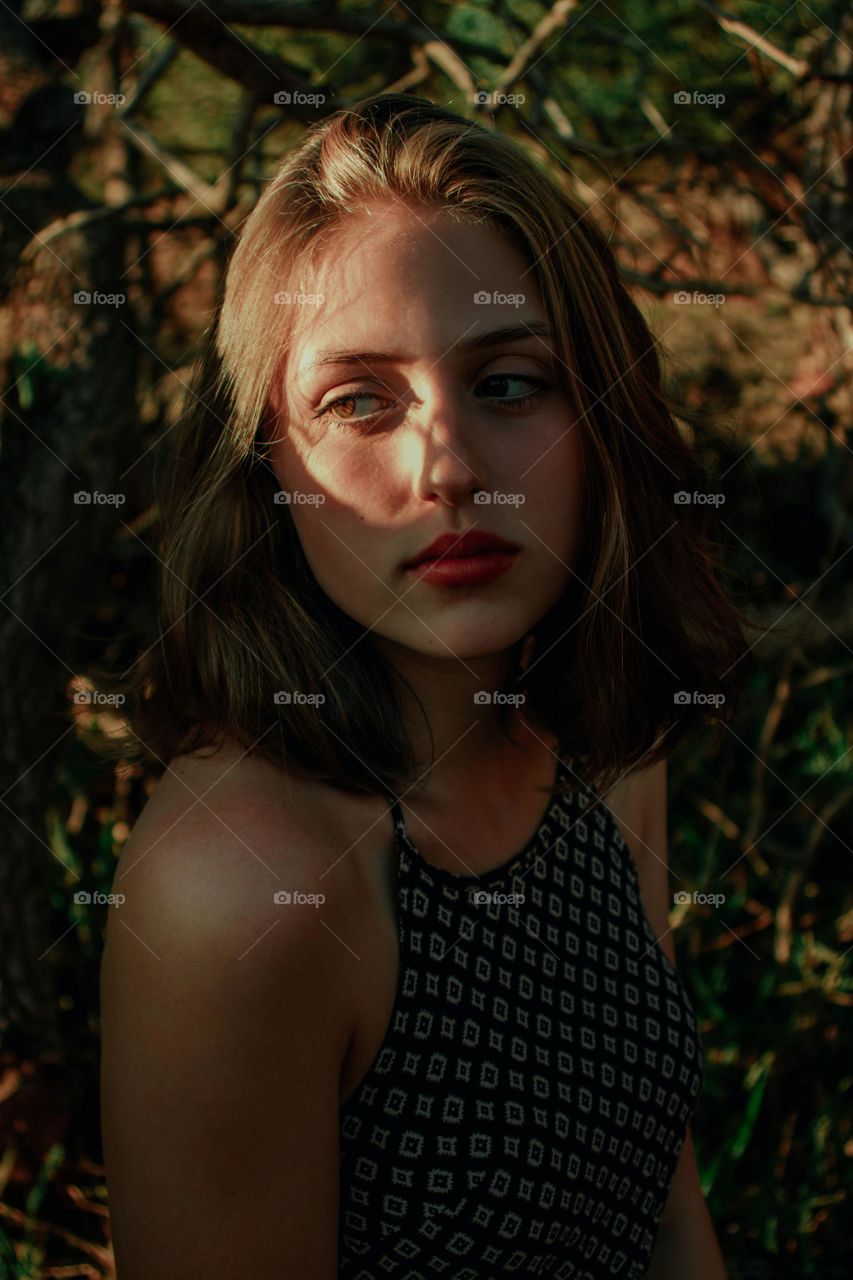Click the woman's shadowed eye
This screenshot has height=1280, width=853.
point(508,388)
